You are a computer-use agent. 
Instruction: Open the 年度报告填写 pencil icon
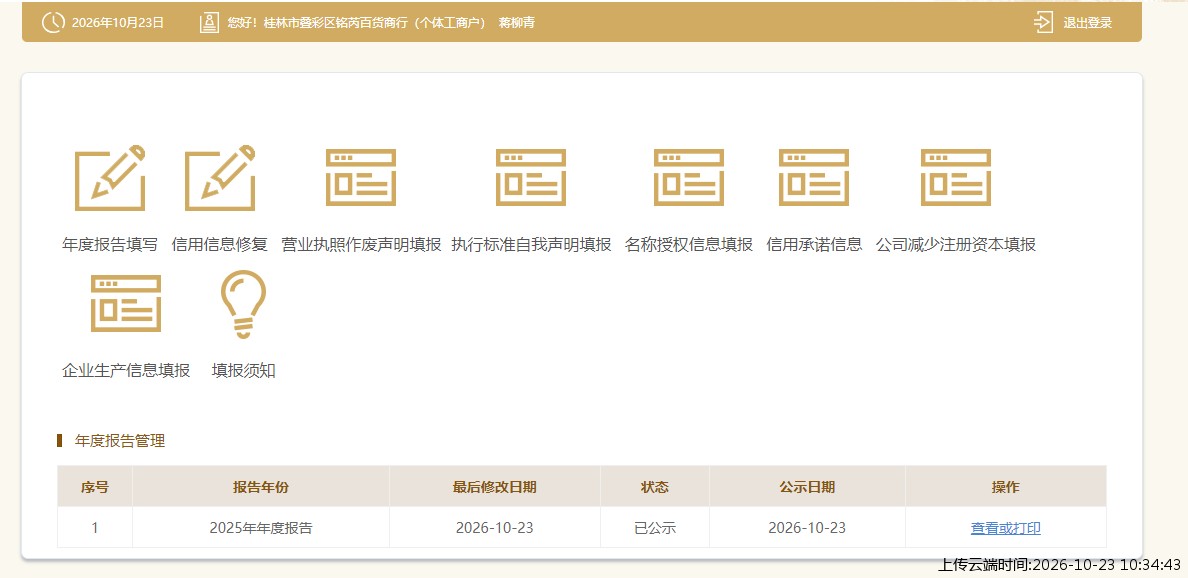(110, 178)
